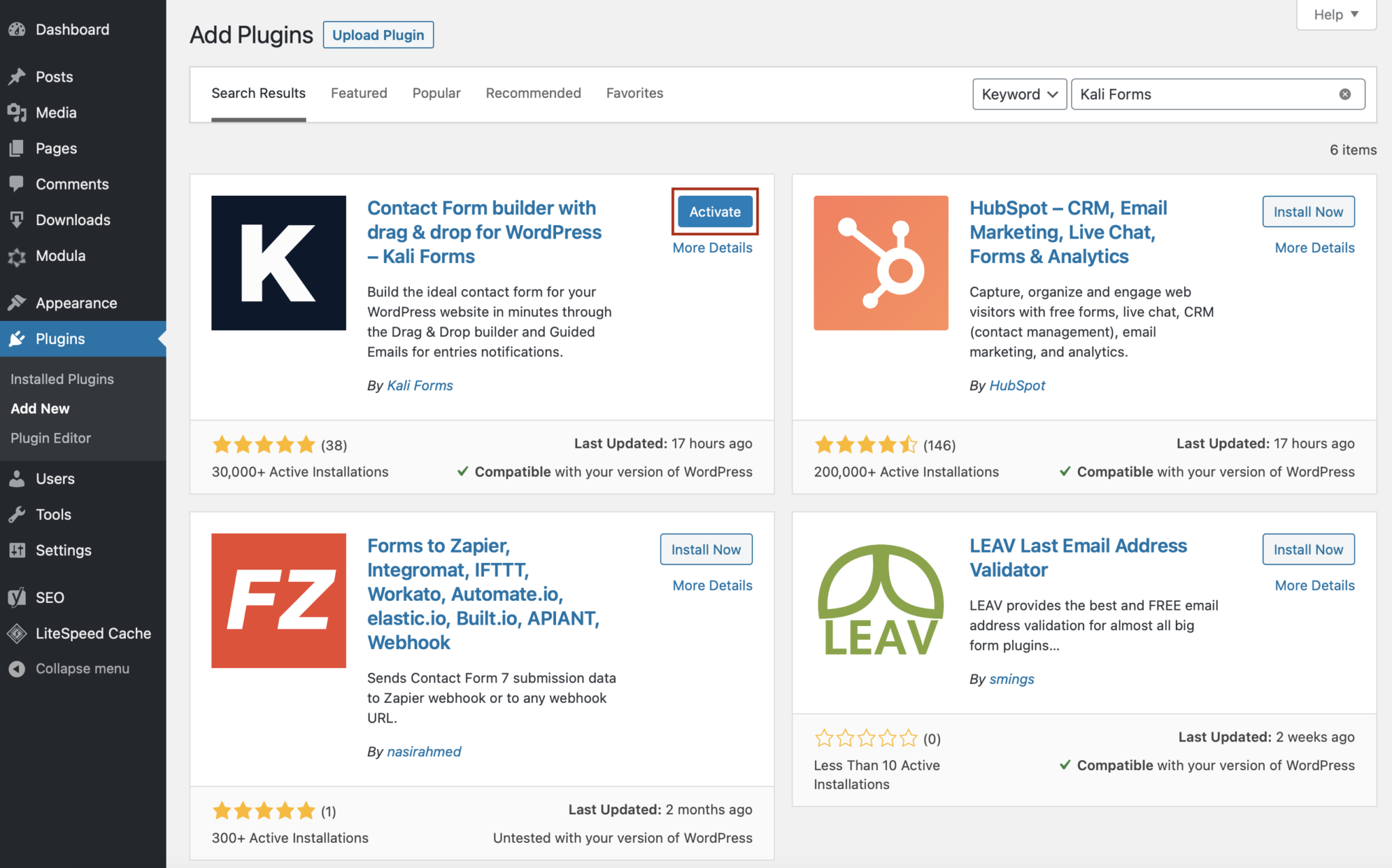Open More Details for LEAV validator

click(x=1314, y=585)
